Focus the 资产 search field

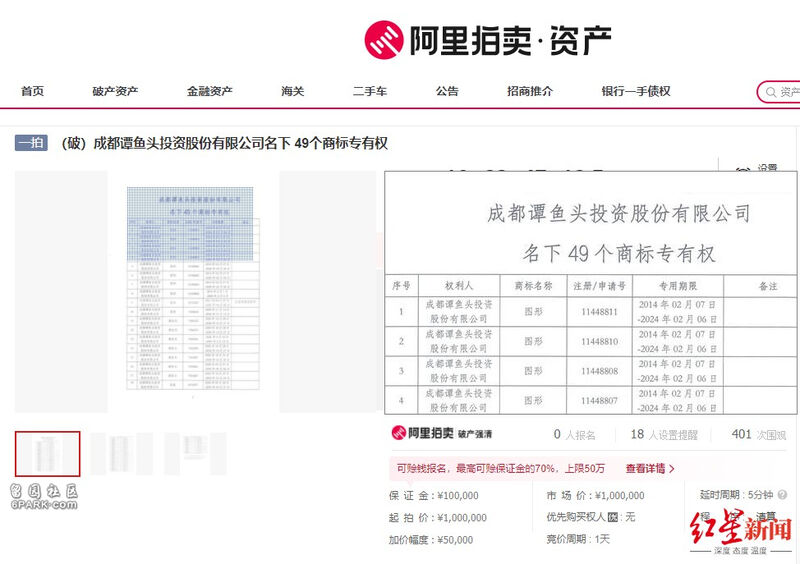click(779, 92)
